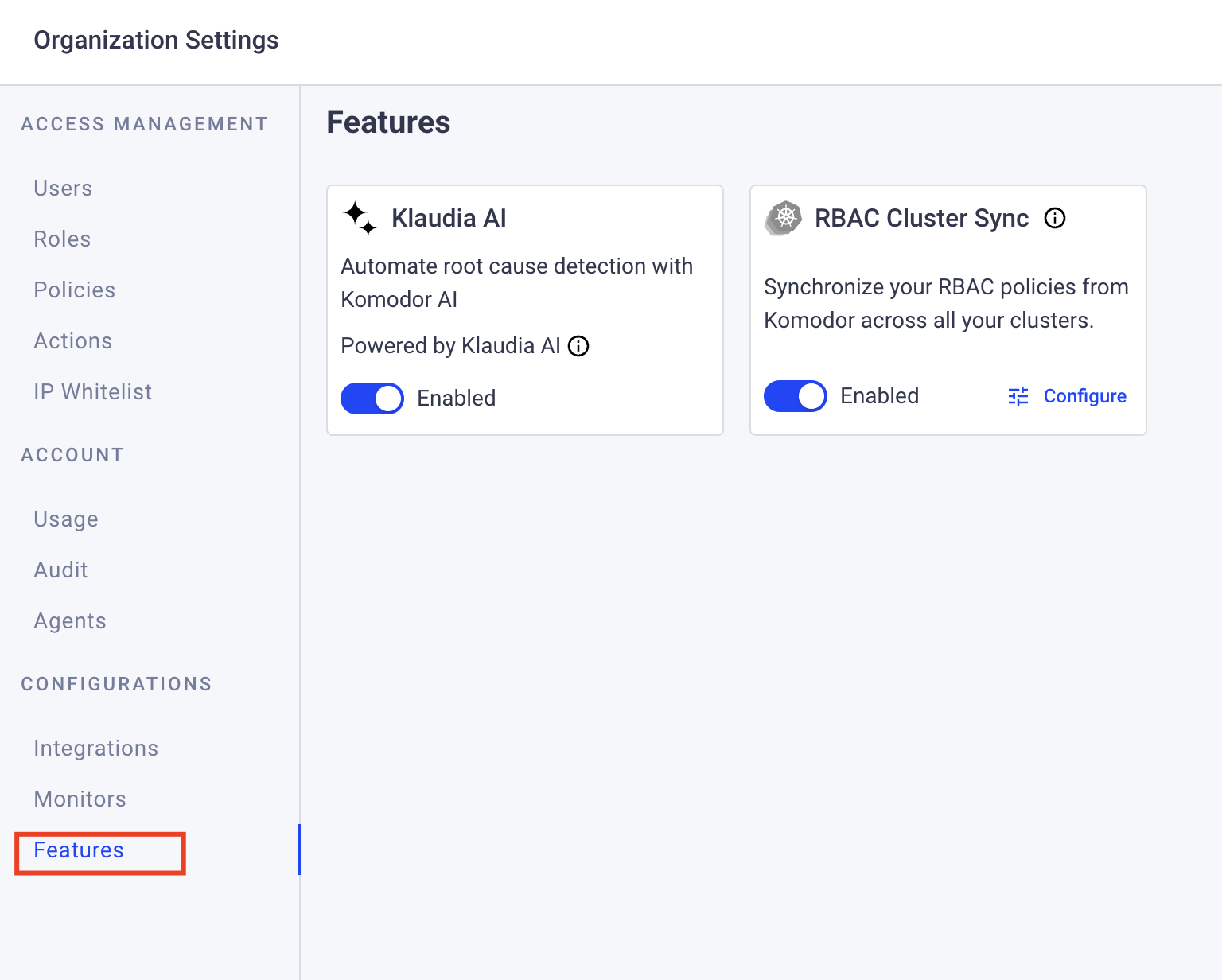Click 'Automate root cause detection' description

[517, 282]
